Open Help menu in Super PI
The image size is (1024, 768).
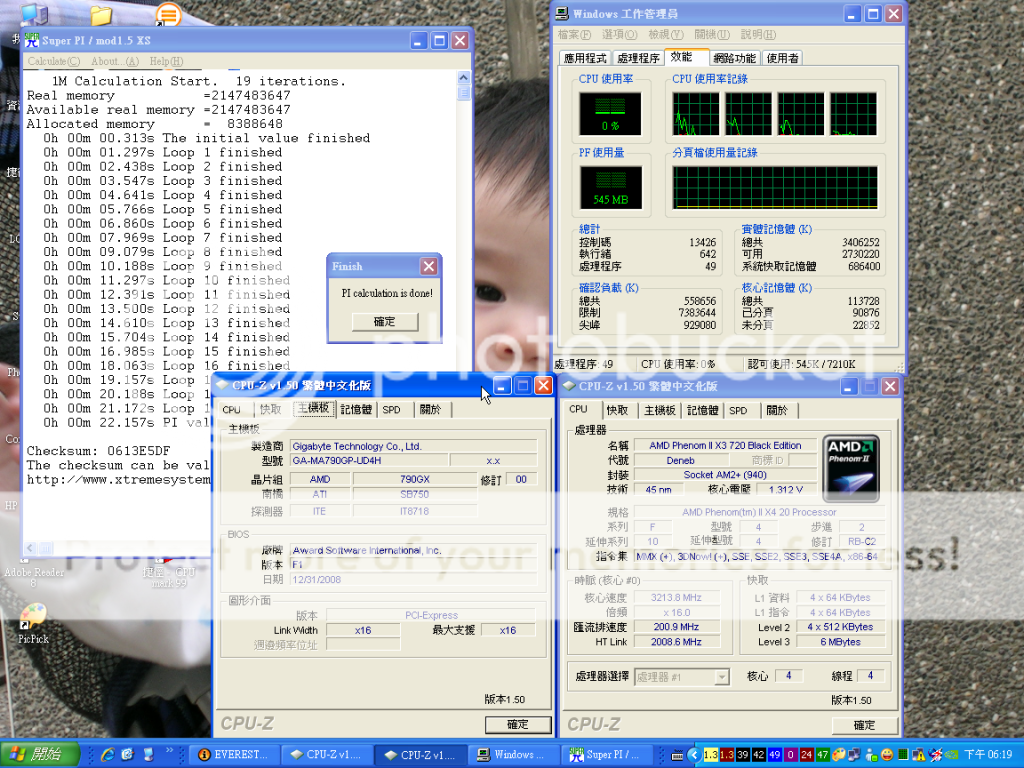[x=167, y=61]
